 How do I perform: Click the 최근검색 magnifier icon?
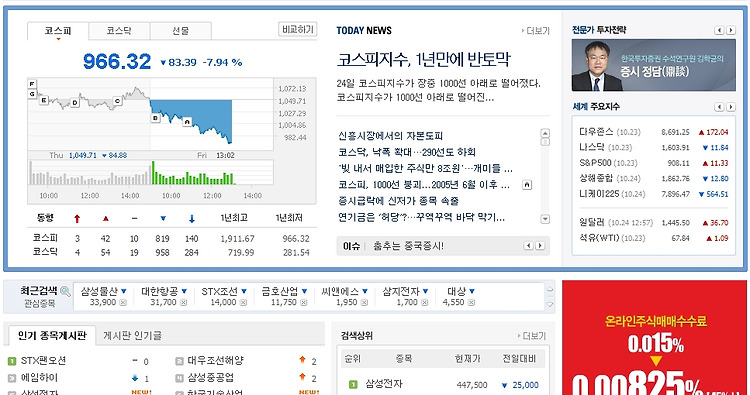[x=65, y=291]
